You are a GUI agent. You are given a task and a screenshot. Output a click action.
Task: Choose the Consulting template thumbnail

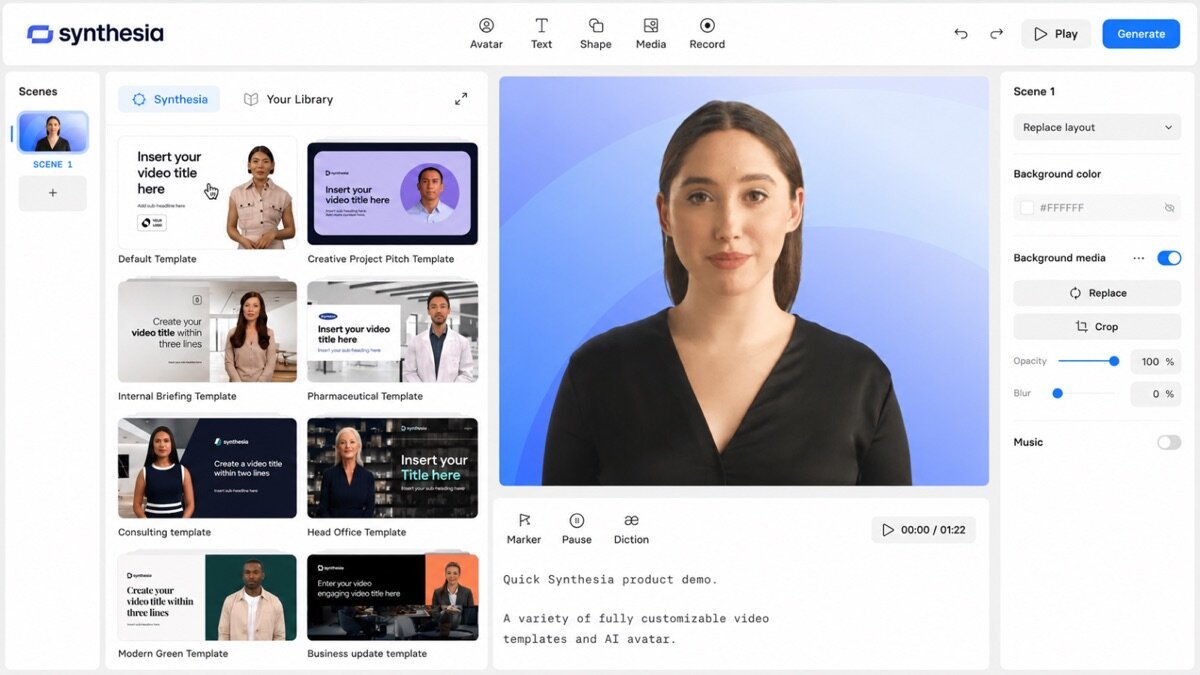coord(207,468)
